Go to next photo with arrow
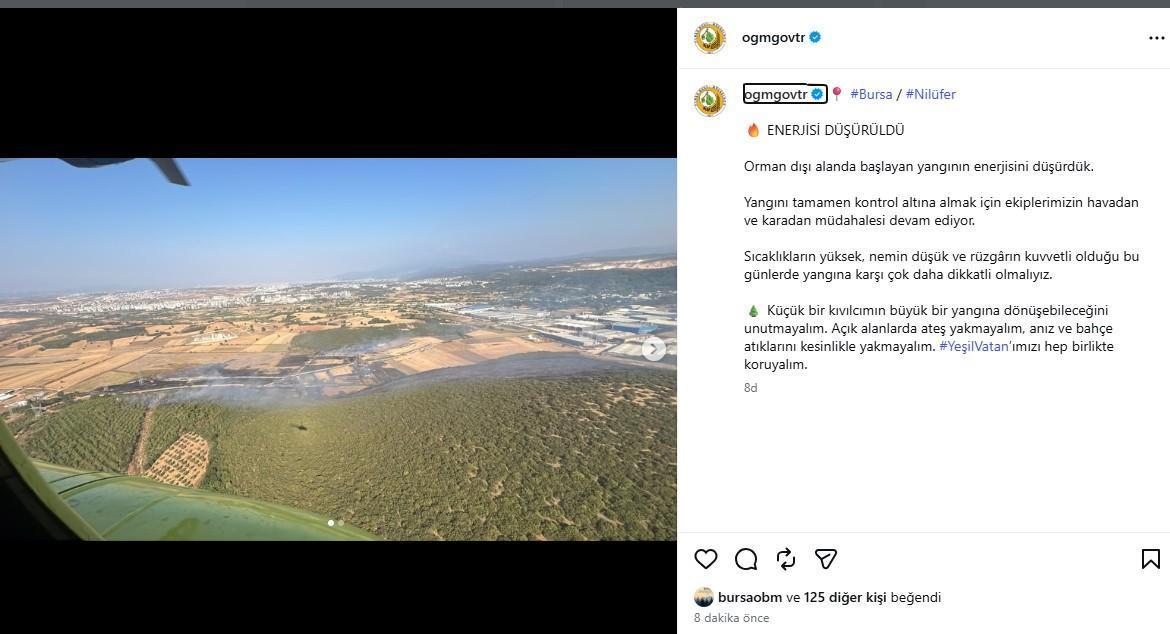The height and width of the screenshot is (634, 1170). [654, 348]
